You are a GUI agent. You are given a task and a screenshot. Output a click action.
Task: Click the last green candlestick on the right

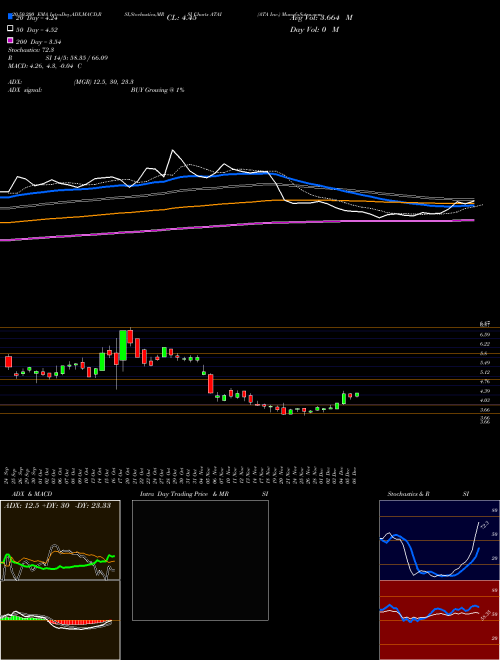357,394
